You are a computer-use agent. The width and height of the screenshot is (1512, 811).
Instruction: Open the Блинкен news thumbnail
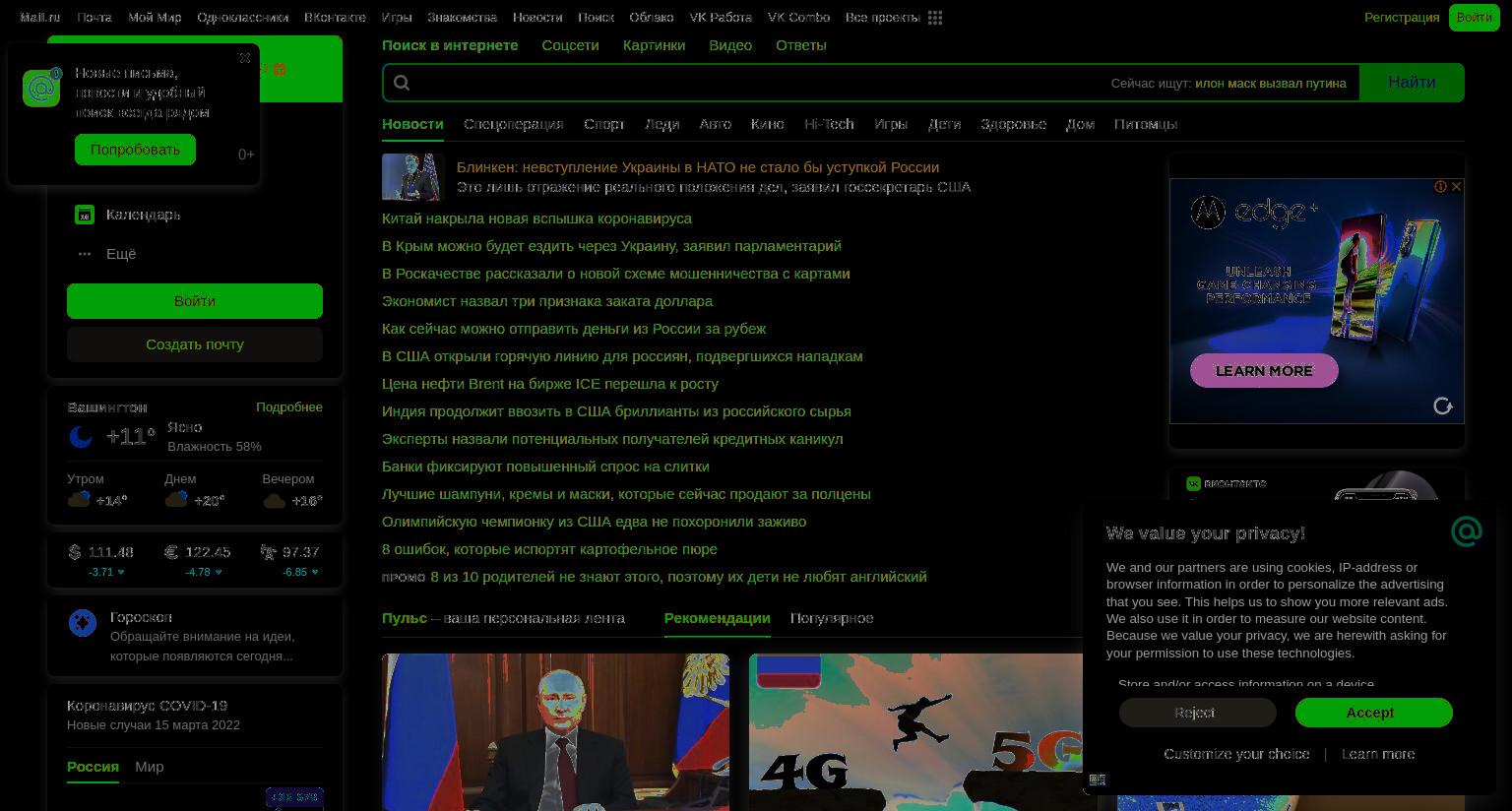click(413, 177)
